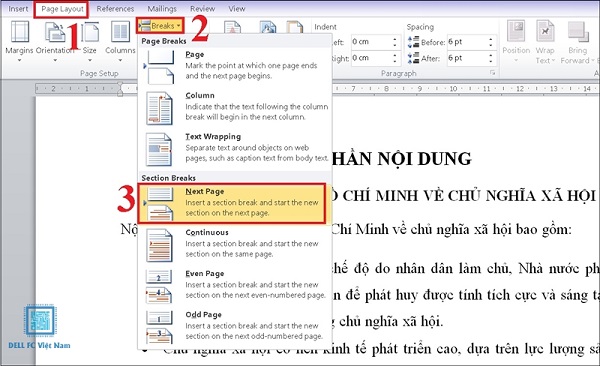This screenshot has width=600, height=366.
Task: Click the Spacing Before icon
Action: 413,42
